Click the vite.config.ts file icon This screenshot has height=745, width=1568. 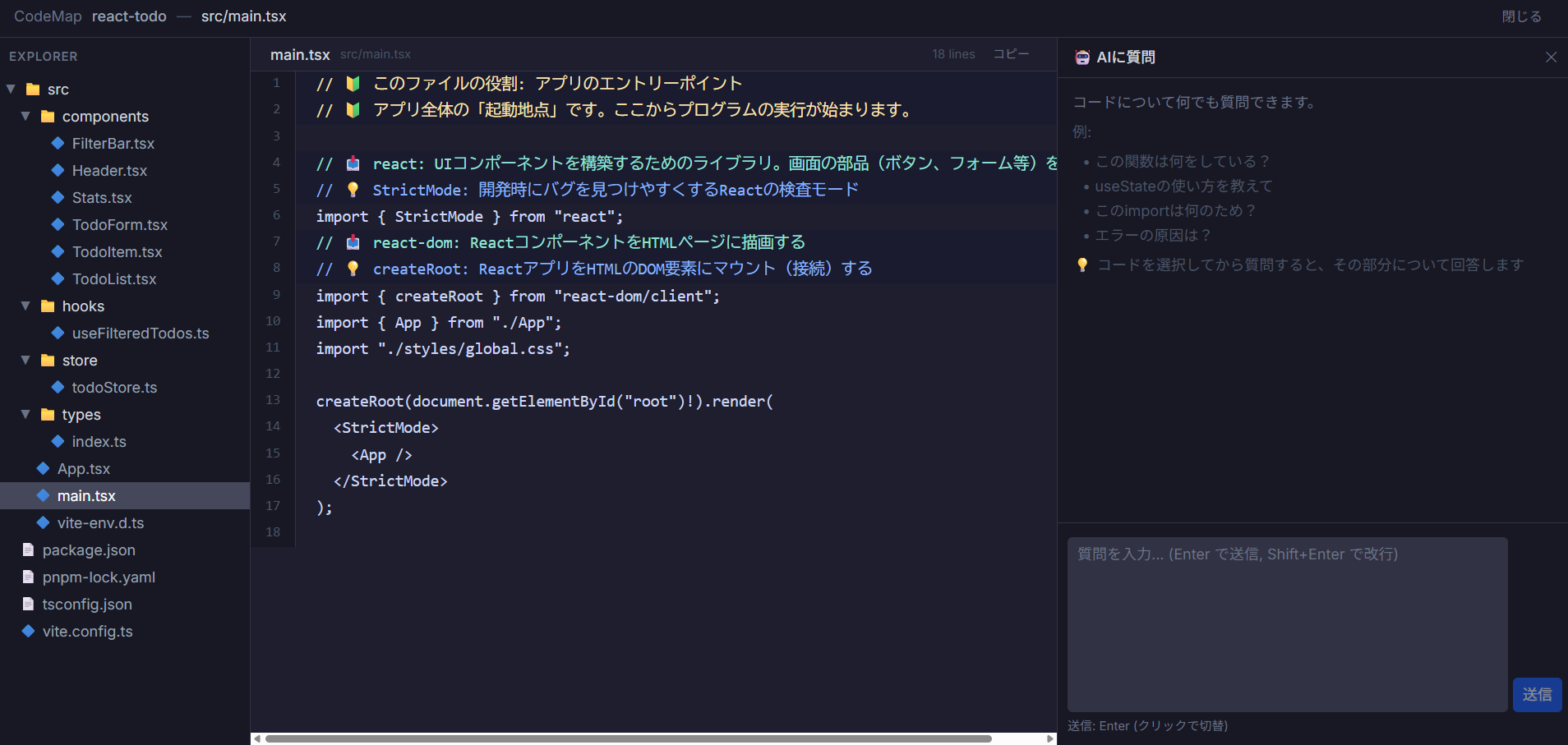tap(28, 631)
